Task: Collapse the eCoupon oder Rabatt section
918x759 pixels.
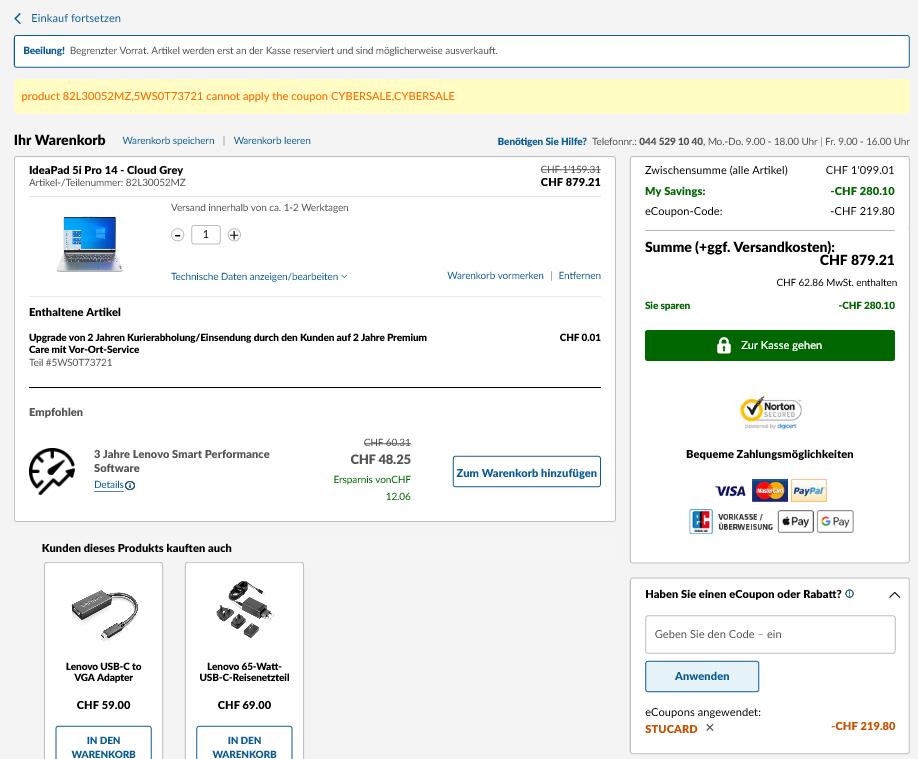Action: click(894, 595)
